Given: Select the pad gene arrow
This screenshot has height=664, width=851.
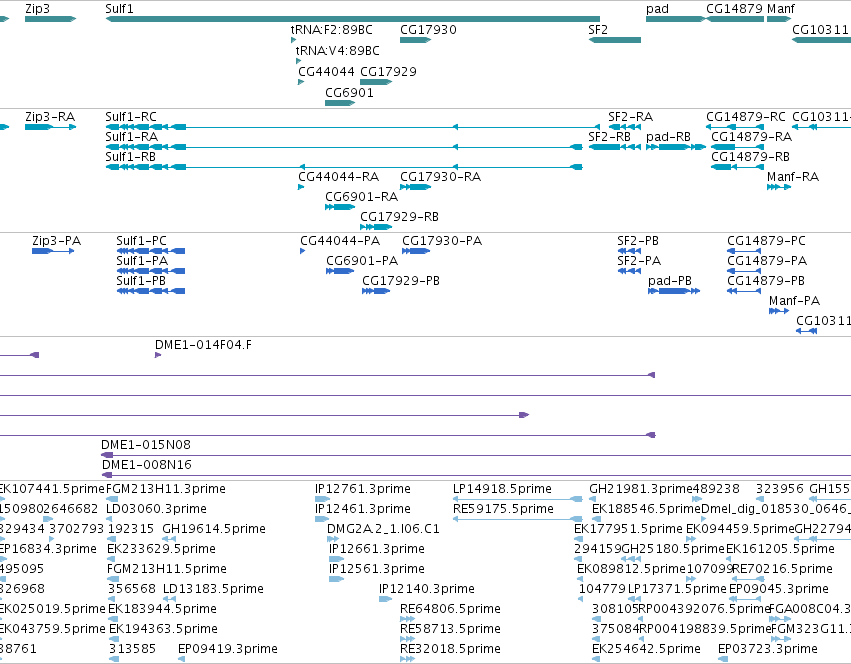Looking at the screenshot, I should (675, 19).
